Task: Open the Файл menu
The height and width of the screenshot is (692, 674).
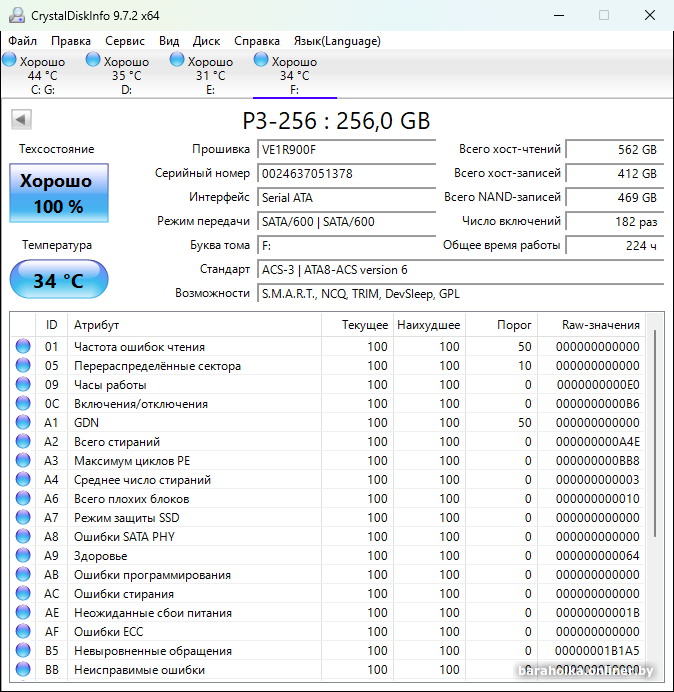Action: click(22, 41)
